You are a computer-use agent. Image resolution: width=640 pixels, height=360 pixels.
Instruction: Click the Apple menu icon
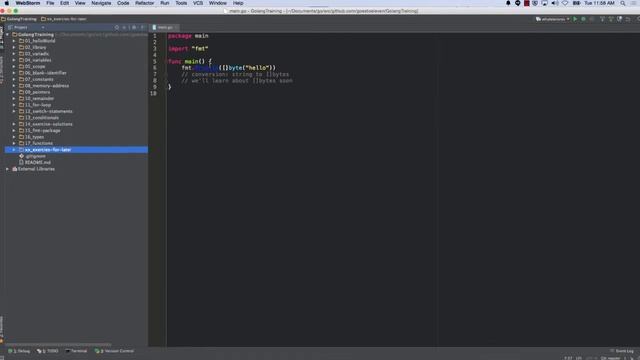point(7,3)
